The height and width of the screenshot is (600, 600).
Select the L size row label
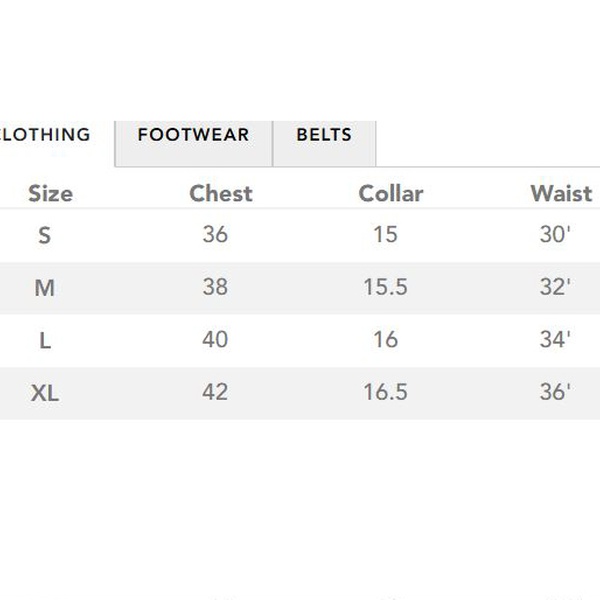(x=45, y=341)
